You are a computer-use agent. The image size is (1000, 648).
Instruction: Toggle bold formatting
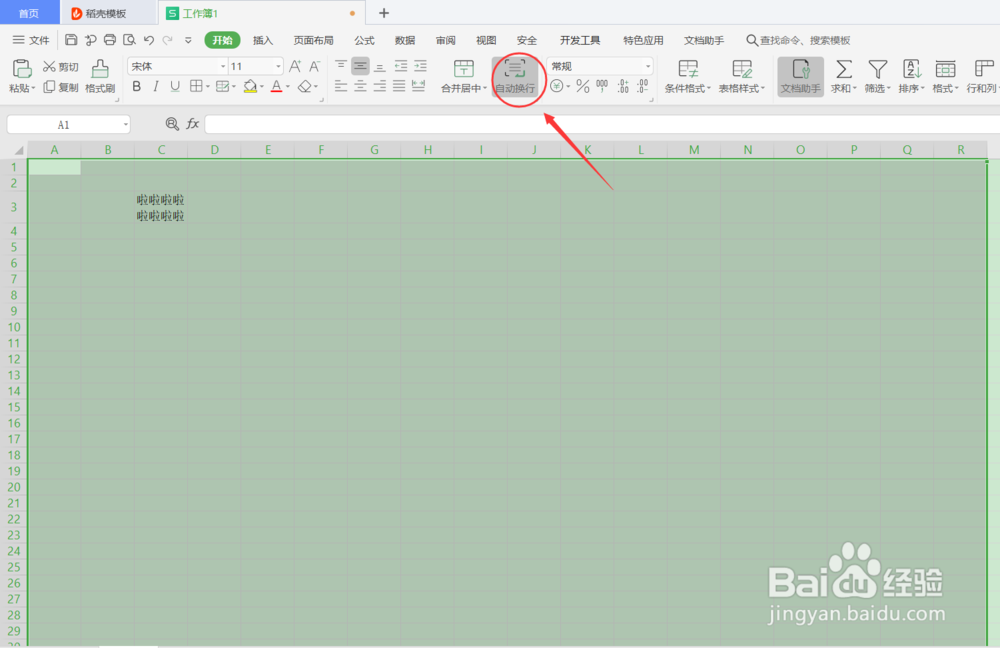tap(136, 87)
